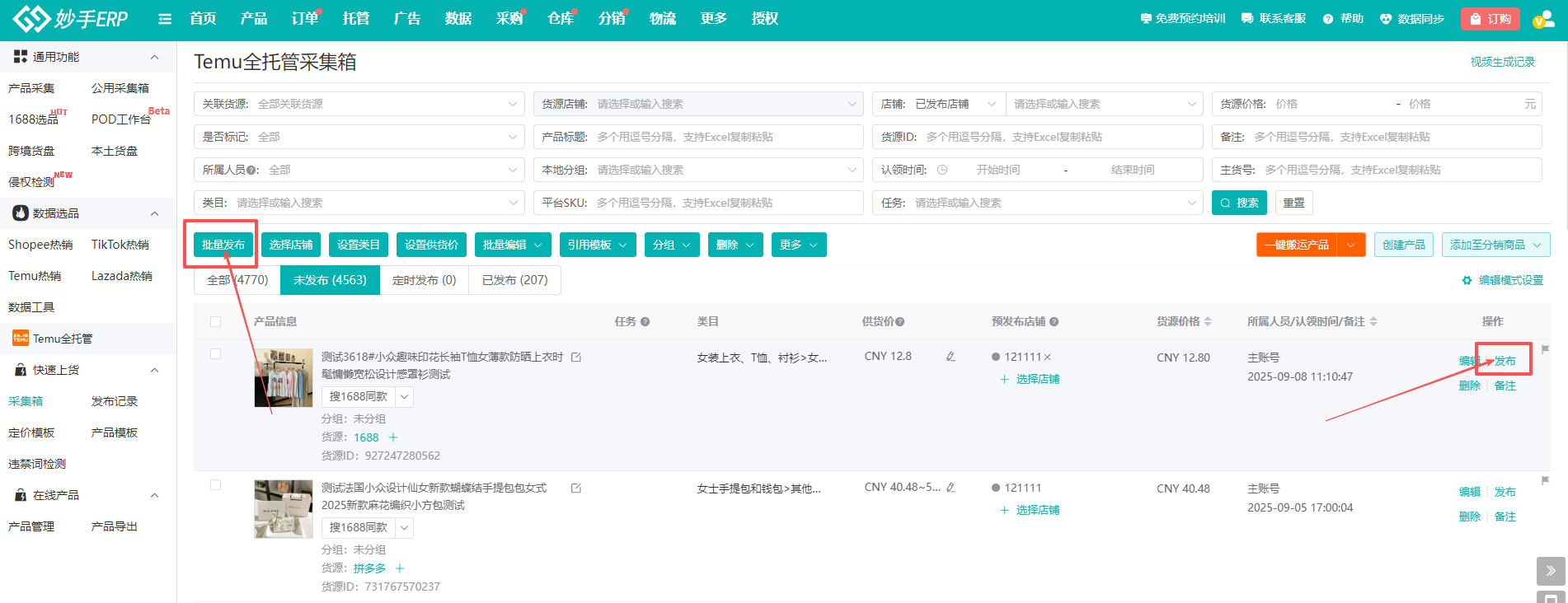Open the edit mode settings gear
This screenshot has height=603, width=1568.
click(x=1467, y=281)
